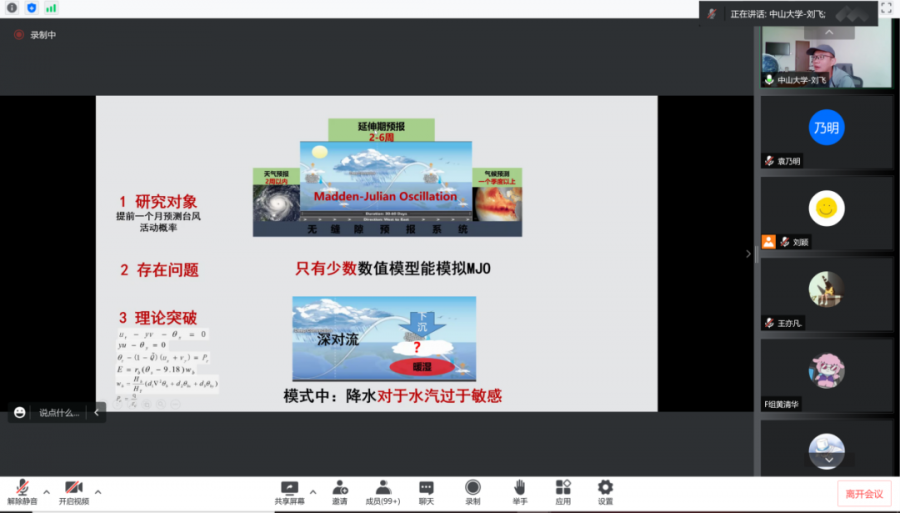
Task: Open meeting 设置 settings
Action: click(605, 491)
